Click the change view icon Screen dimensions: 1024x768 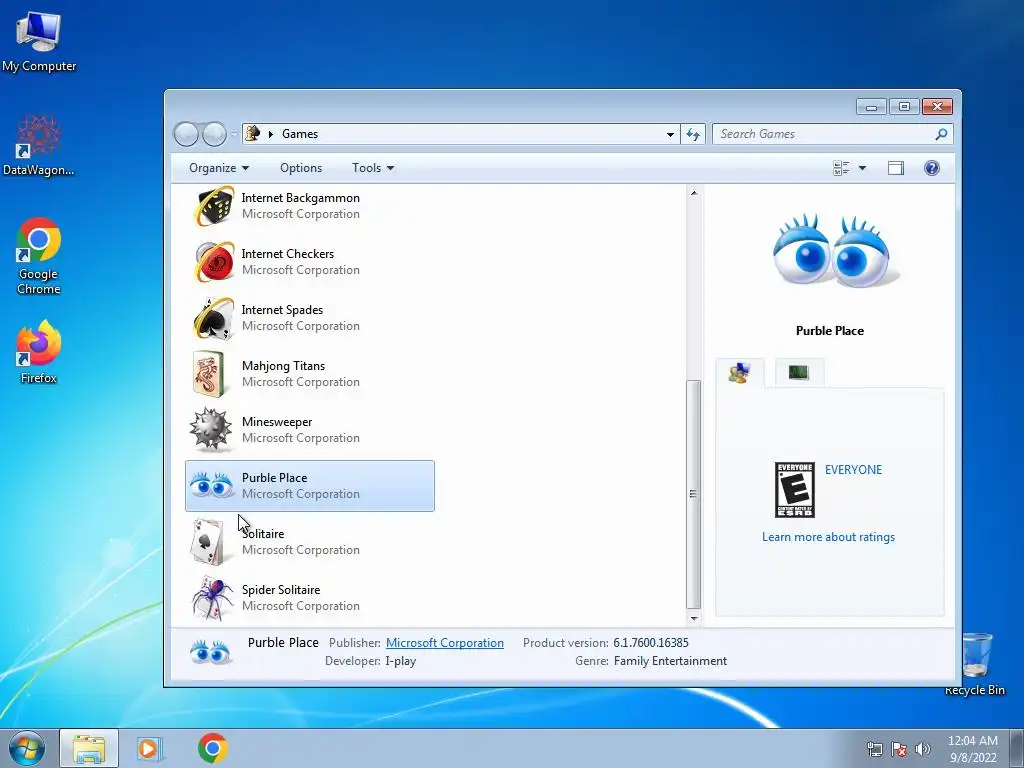pos(841,168)
